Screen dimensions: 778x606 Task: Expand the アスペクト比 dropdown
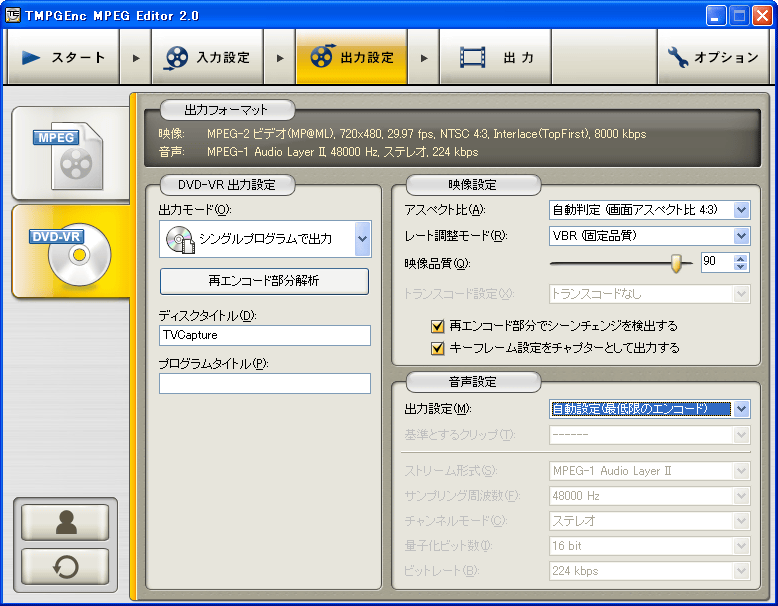(x=740, y=210)
